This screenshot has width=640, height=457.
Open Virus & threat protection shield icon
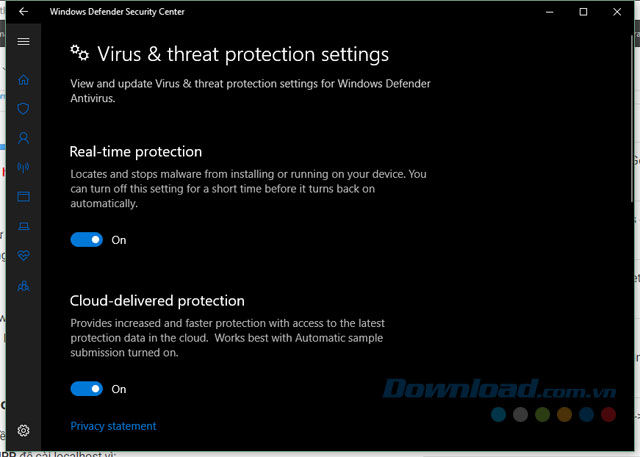pyautogui.click(x=24, y=109)
